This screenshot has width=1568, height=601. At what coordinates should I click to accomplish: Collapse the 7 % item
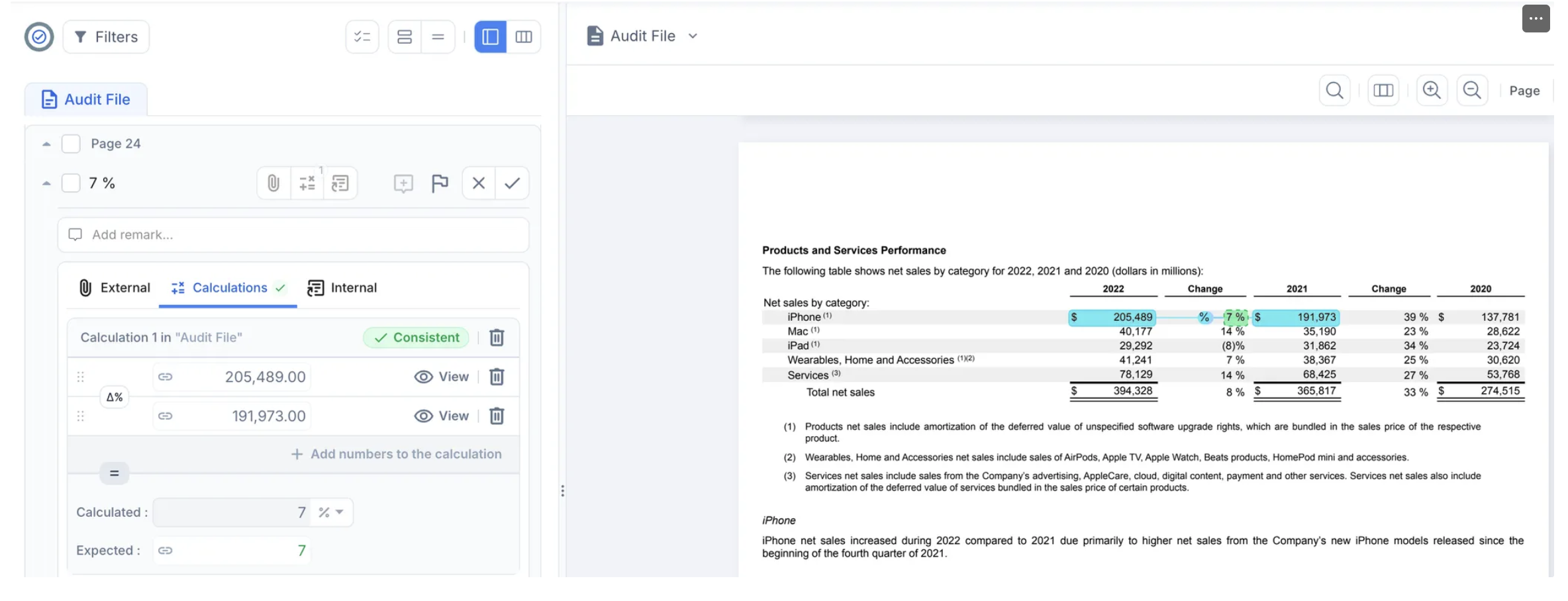coord(46,183)
